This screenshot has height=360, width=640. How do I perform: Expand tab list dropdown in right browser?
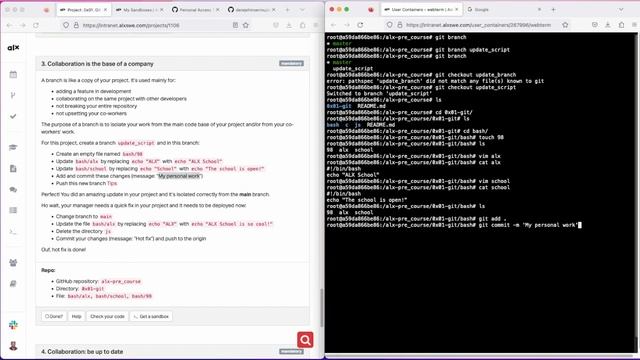click(621, 9)
